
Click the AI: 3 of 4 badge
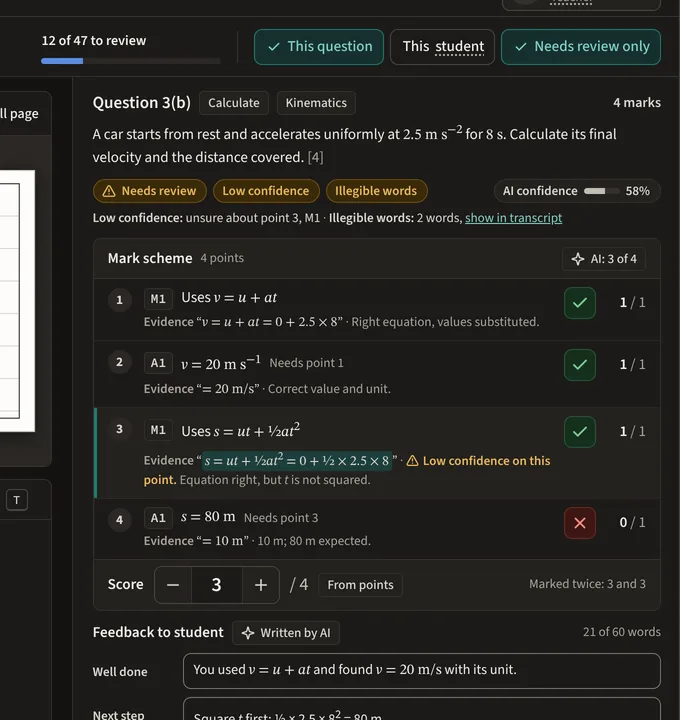point(604,259)
